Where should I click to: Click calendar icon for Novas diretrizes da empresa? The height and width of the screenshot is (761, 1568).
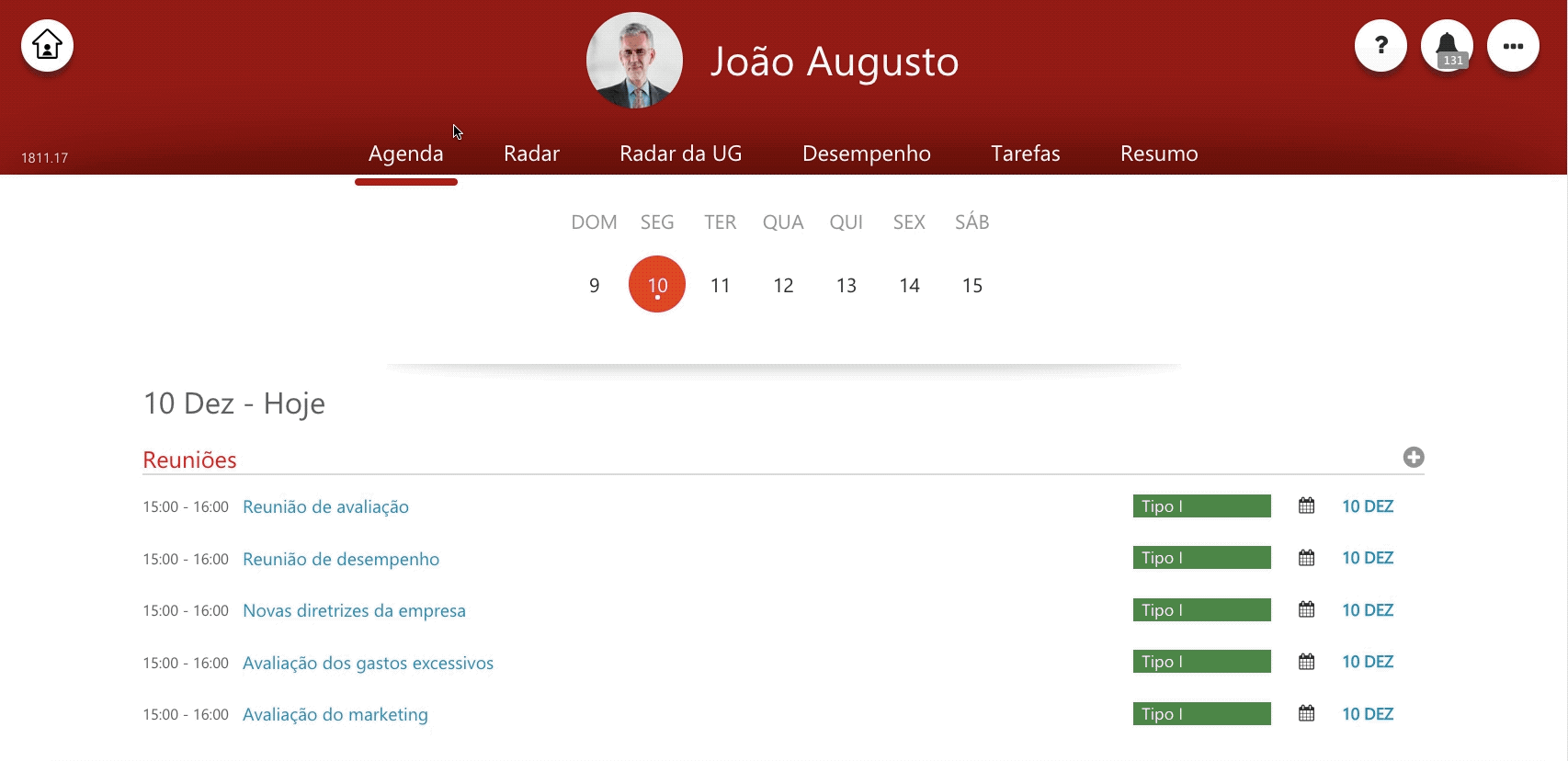point(1306,609)
